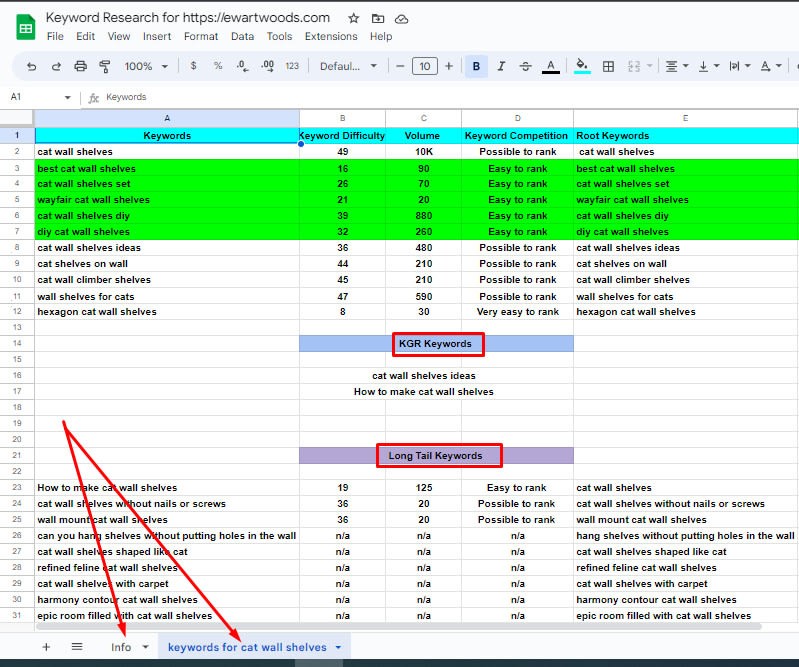Format selection as currency
This screenshot has height=667, width=799.
click(x=193, y=67)
